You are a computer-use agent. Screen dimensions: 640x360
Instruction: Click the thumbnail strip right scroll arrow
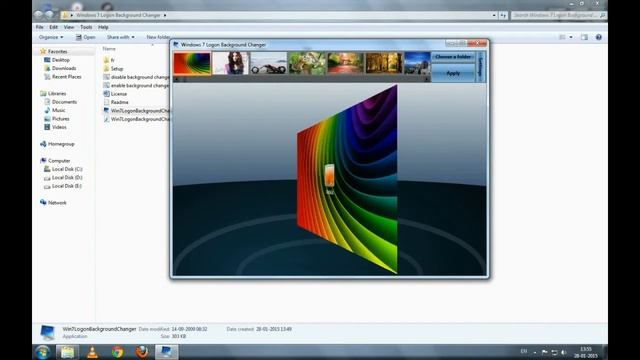point(427,80)
